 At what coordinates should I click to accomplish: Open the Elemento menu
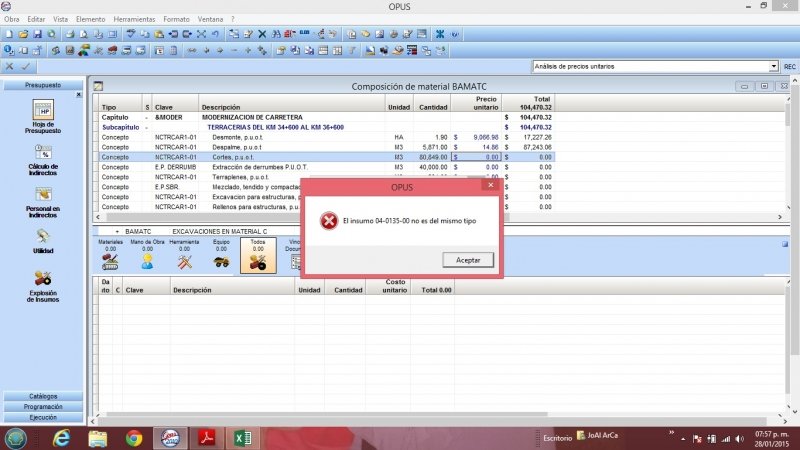[90, 19]
